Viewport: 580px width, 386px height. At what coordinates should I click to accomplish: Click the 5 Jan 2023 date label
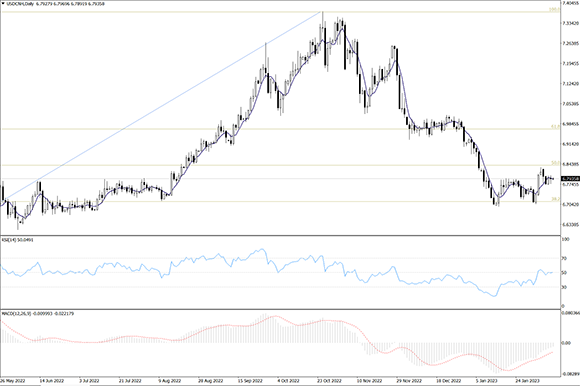point(486,380)
